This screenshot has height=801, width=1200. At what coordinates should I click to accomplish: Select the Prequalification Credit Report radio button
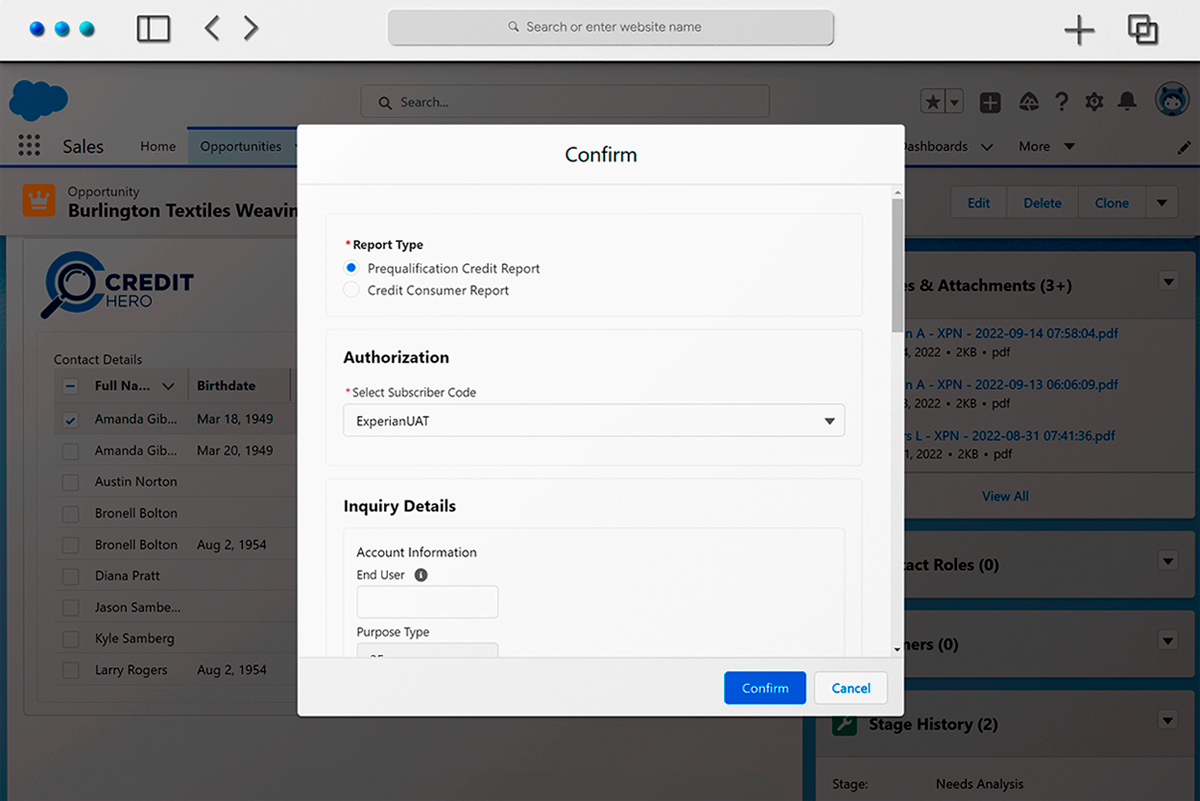[351, 267]
